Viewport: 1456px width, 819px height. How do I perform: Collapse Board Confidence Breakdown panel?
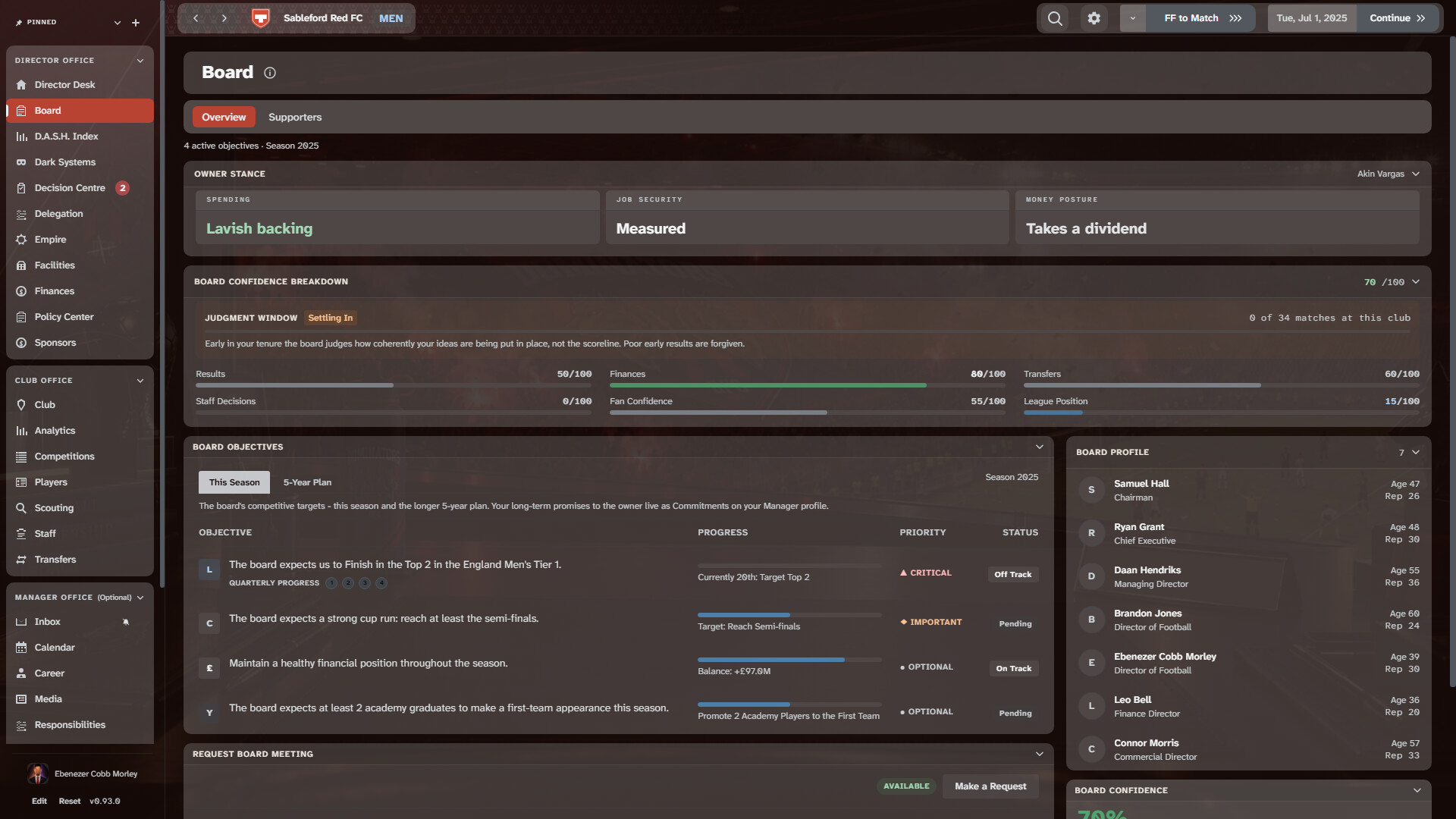point(1416,282)
